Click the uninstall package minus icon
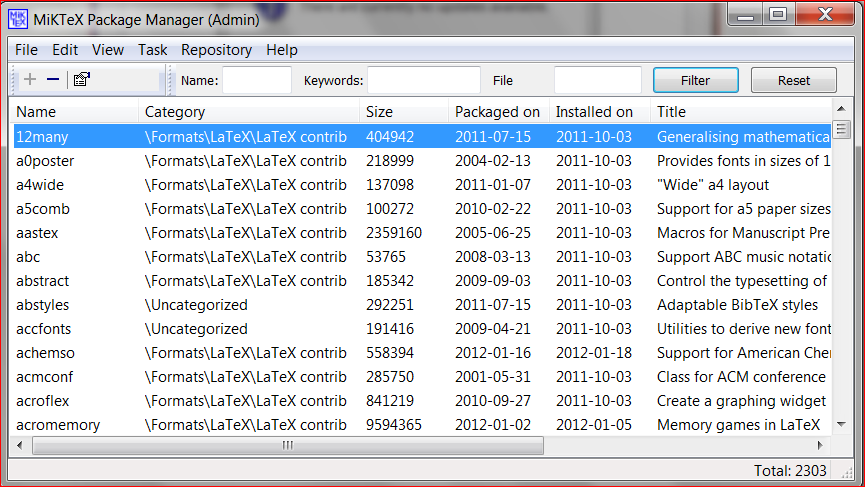 pyautogui.click(x=53, y=79)
